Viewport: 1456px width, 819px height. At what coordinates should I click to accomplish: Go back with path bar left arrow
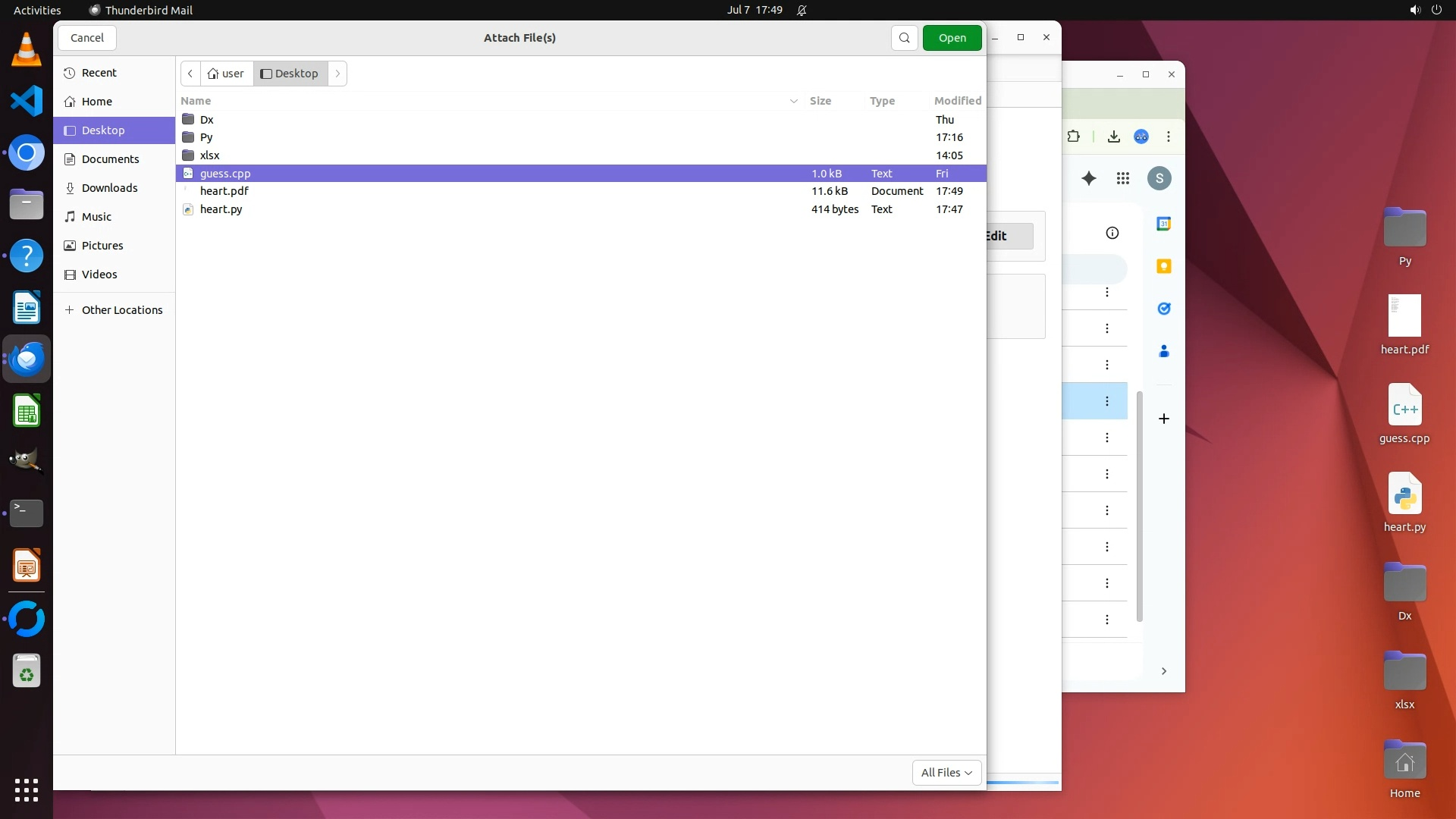tap(190, 74)
